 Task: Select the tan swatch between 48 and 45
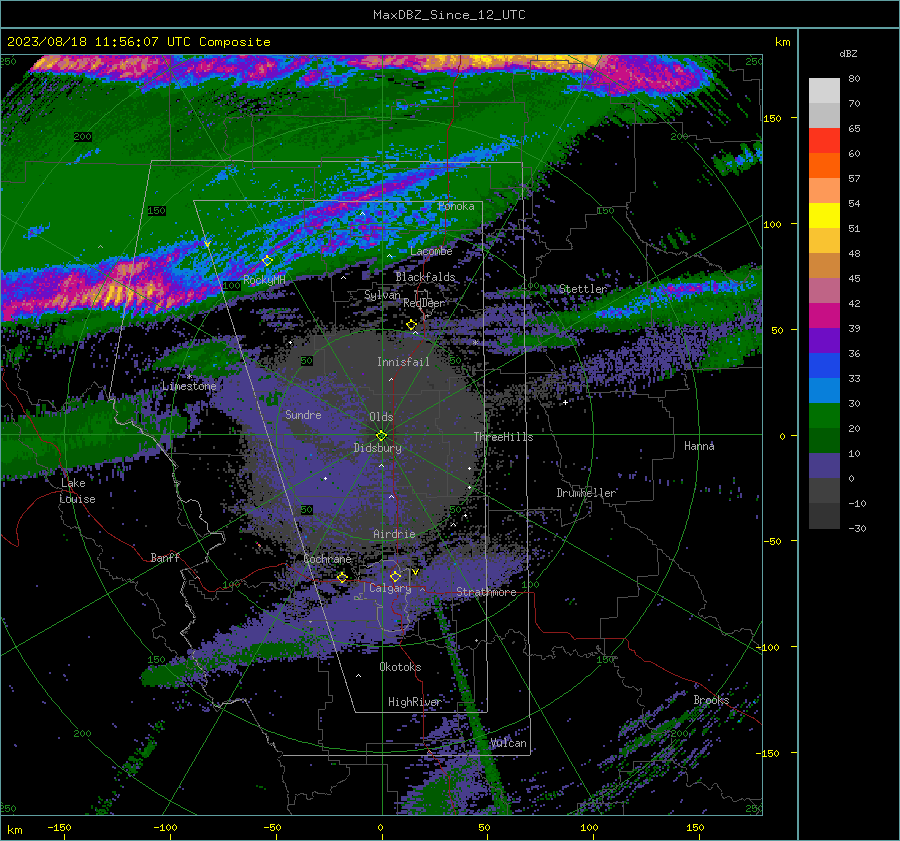pyautogui.click(x=824, y=266)
